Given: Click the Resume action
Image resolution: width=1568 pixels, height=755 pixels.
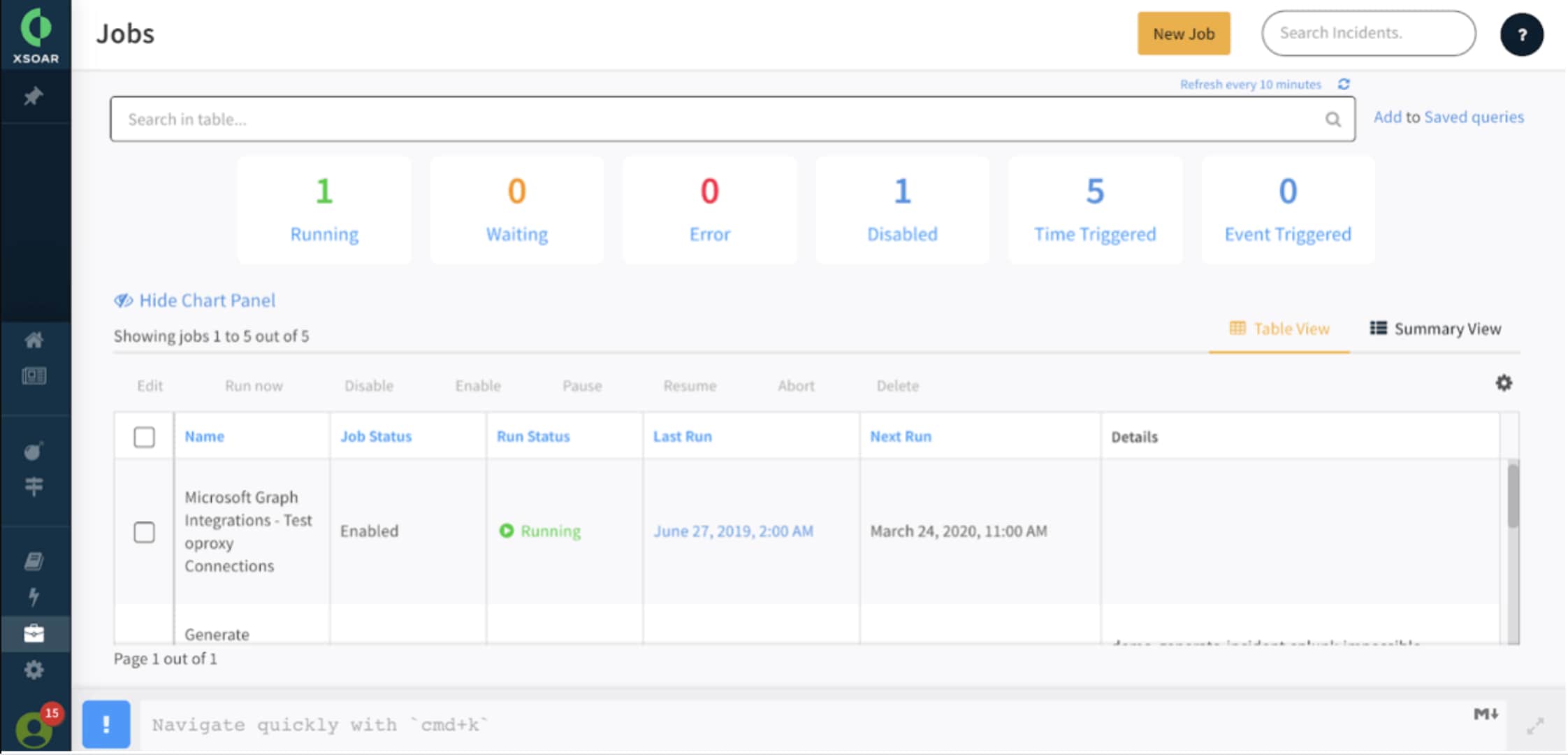Looking at the screenshot, I should (690, 386).
